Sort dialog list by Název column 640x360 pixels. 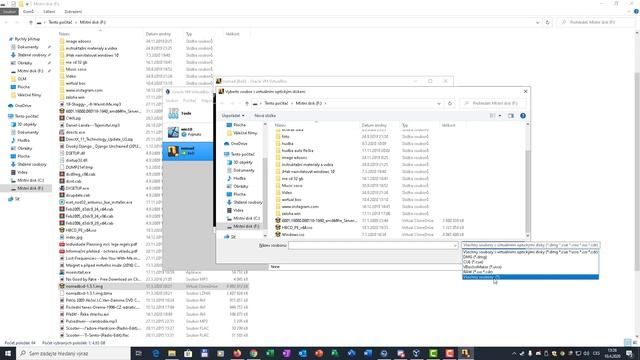click(280, 125)
